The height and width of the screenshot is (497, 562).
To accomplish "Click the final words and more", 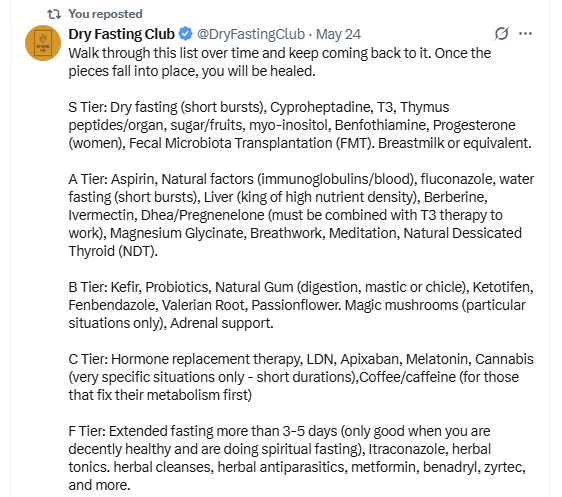I will click(x=99, y=485).
